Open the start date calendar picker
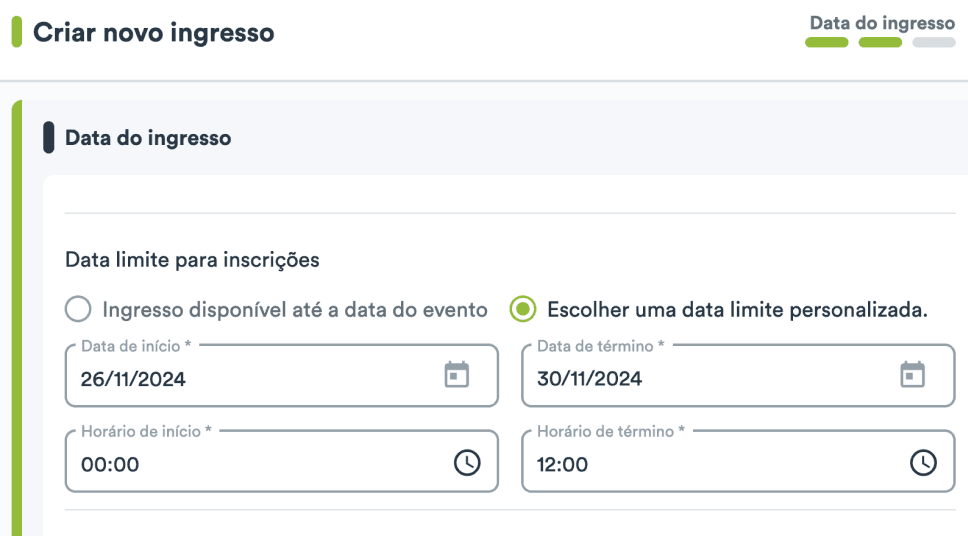968x536 pixels. coord(457,375)
